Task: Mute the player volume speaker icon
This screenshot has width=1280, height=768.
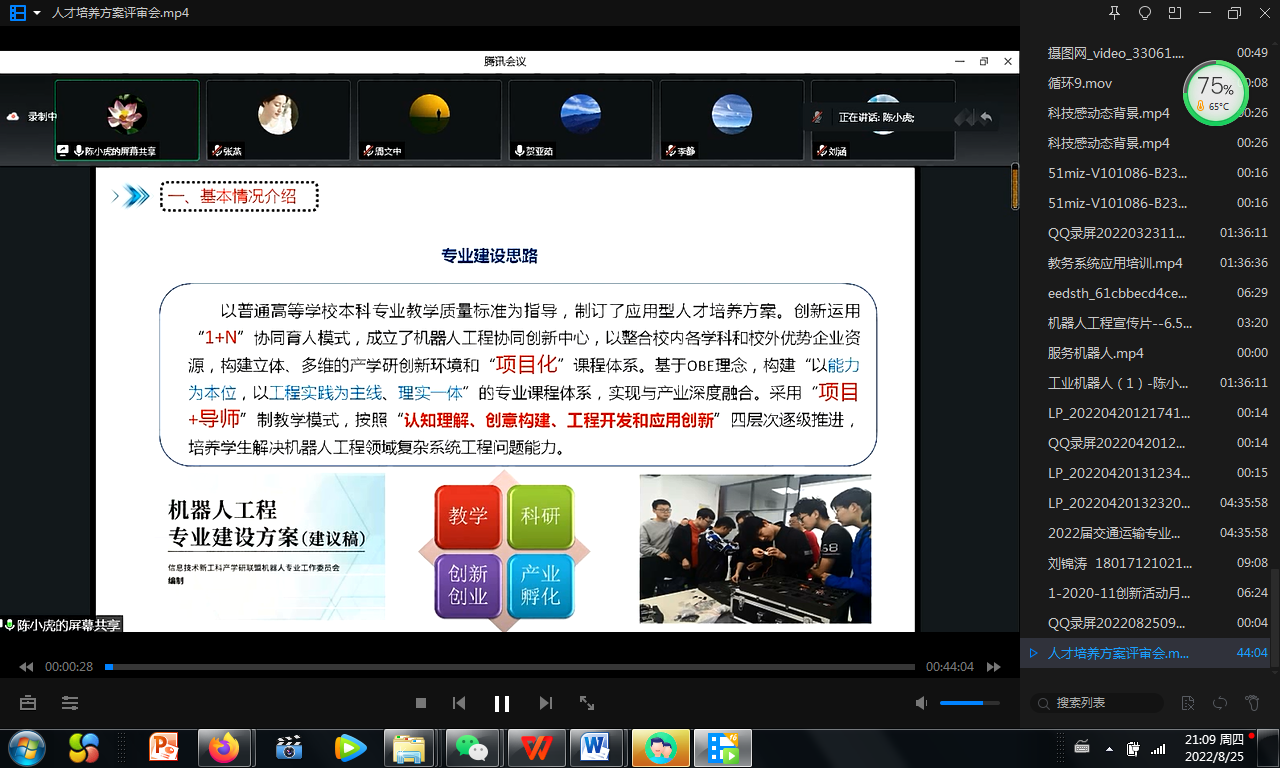Action: pos(922,703)
